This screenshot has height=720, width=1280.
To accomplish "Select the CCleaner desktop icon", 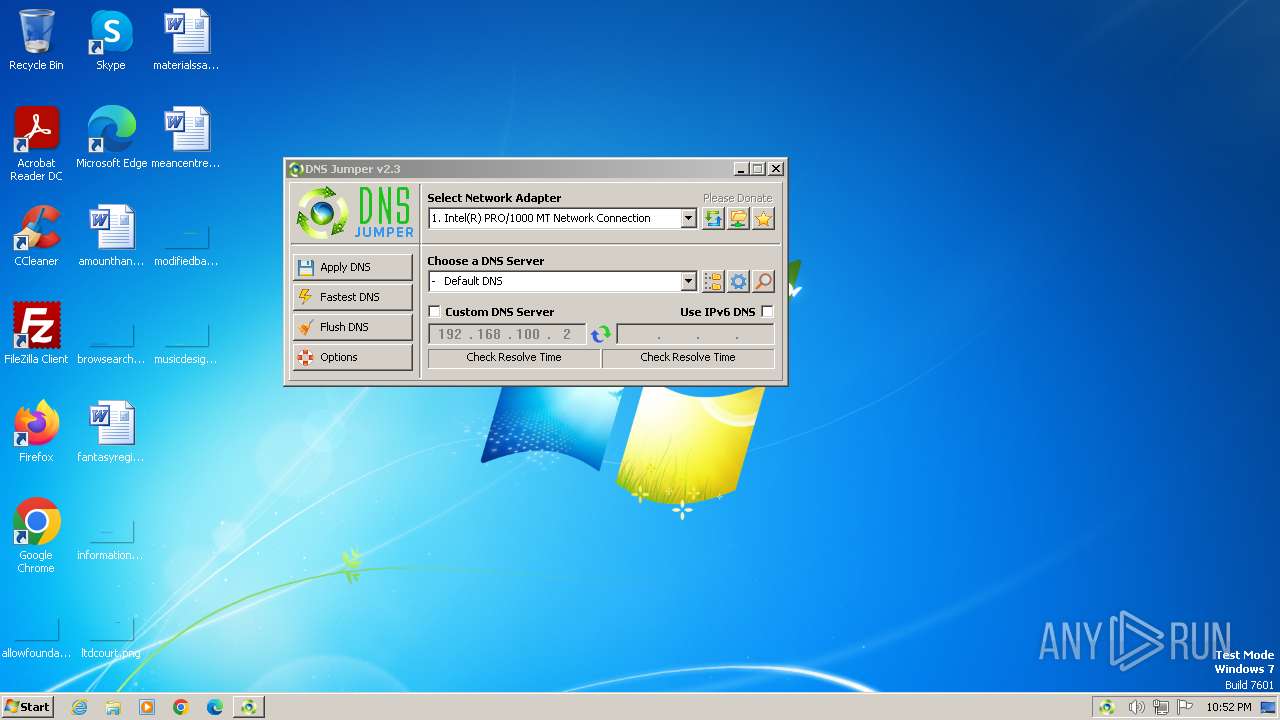I will (36, 236).
